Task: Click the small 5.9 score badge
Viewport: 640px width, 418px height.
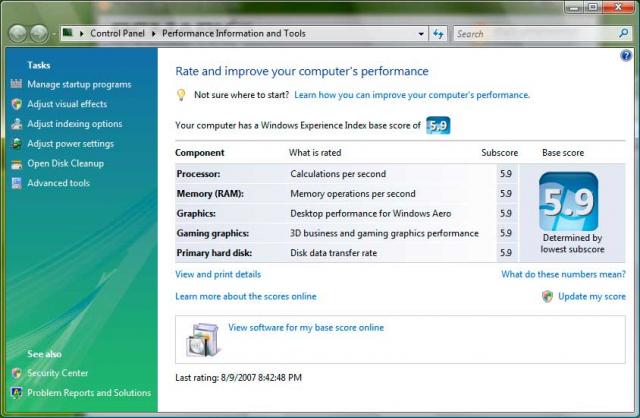Action: (438, 125)
